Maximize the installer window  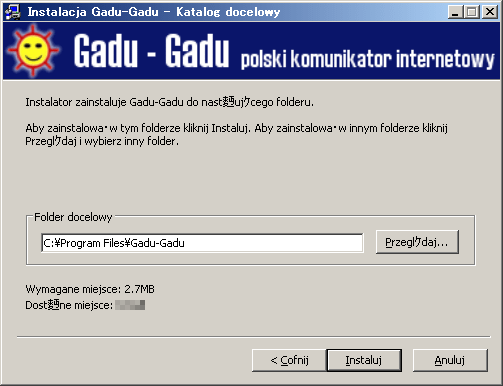pyautogui.click(x=472, y=12)
